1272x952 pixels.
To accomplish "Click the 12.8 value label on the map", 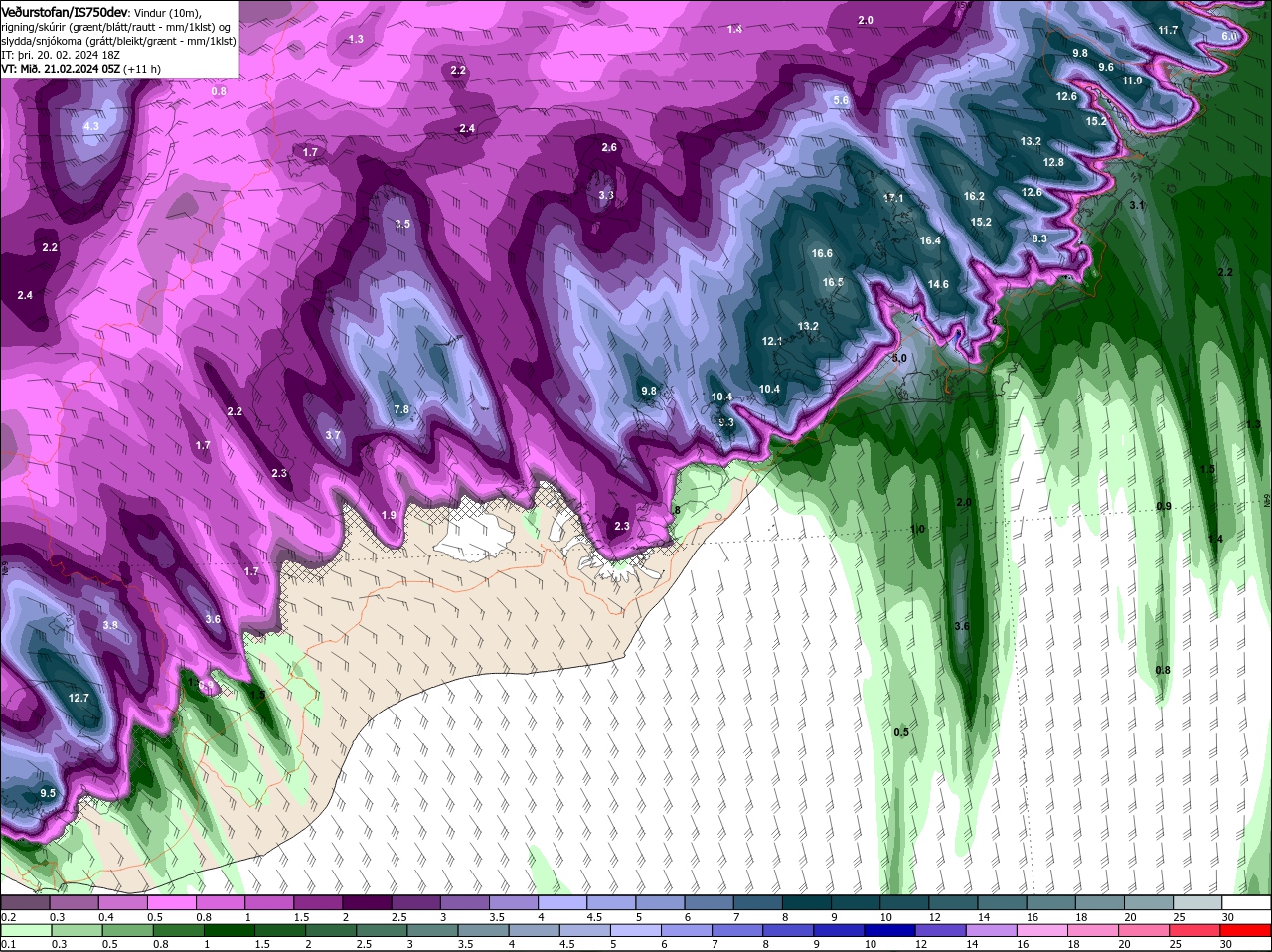I will 1053,162.
